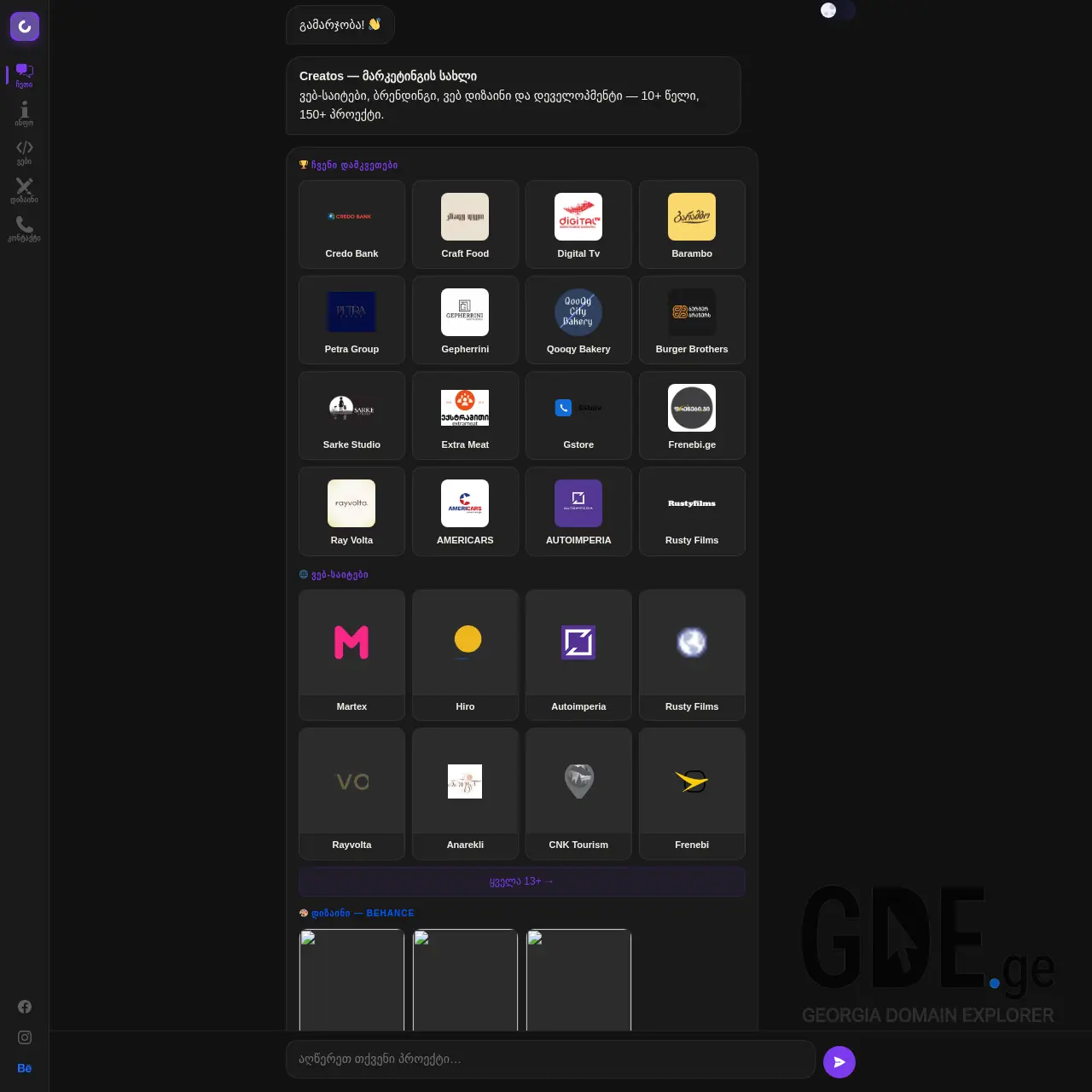Viewport: 1092px width, 1092px height.
Task: Send the message with arrow button
Action: tap(839, 1061)
